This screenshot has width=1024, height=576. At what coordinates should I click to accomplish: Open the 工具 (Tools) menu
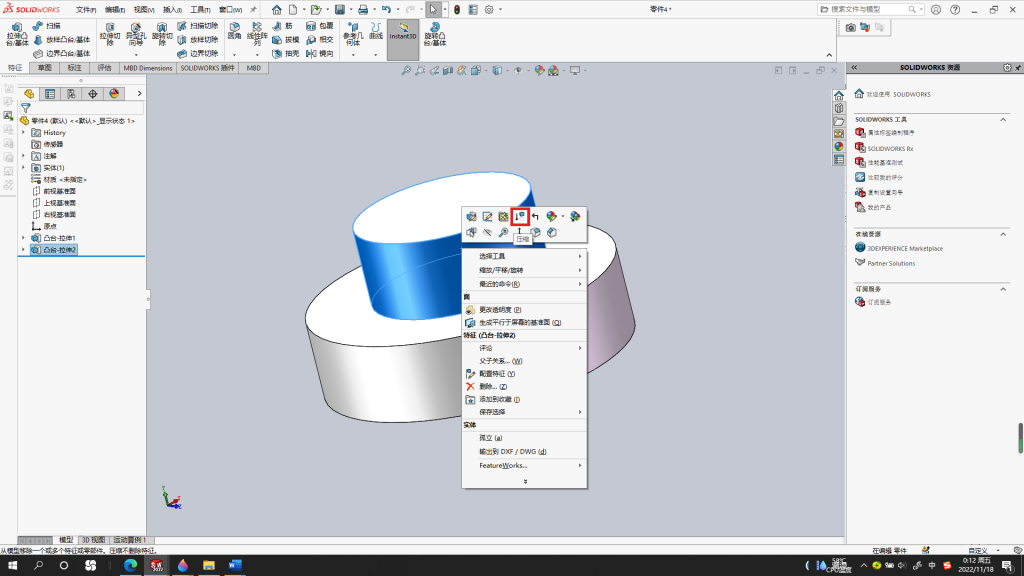pos(200,10)
